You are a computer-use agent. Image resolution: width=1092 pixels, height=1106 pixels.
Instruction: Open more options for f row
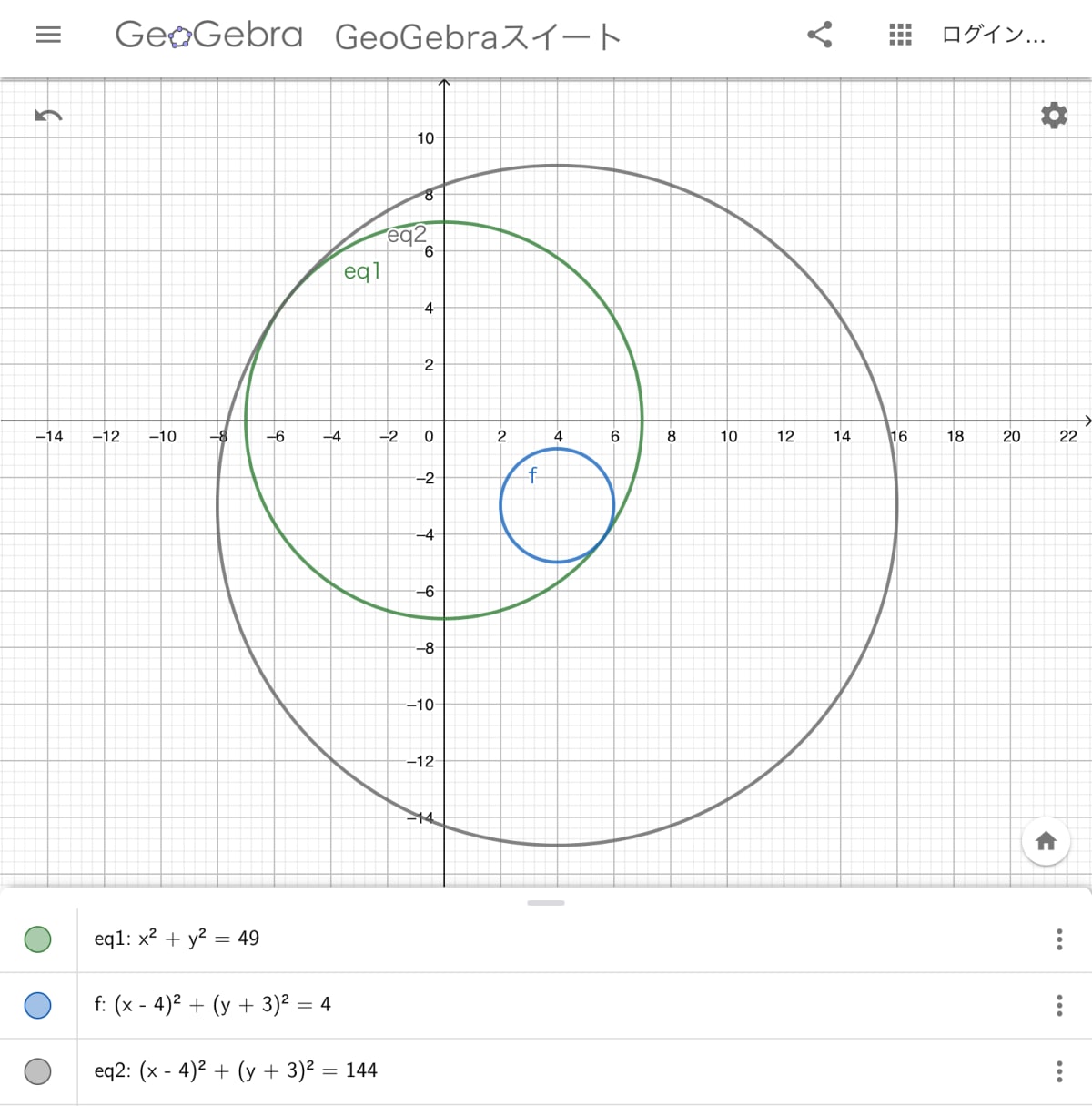pos(1059,1005)
